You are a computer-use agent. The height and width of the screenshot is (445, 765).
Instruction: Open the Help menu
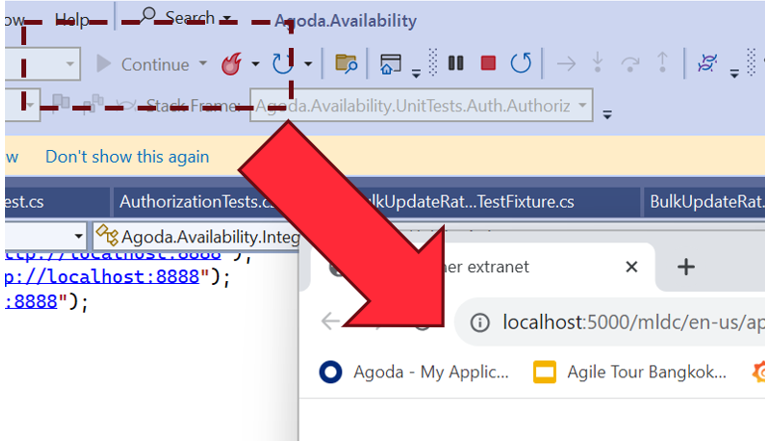coord(72,20)
